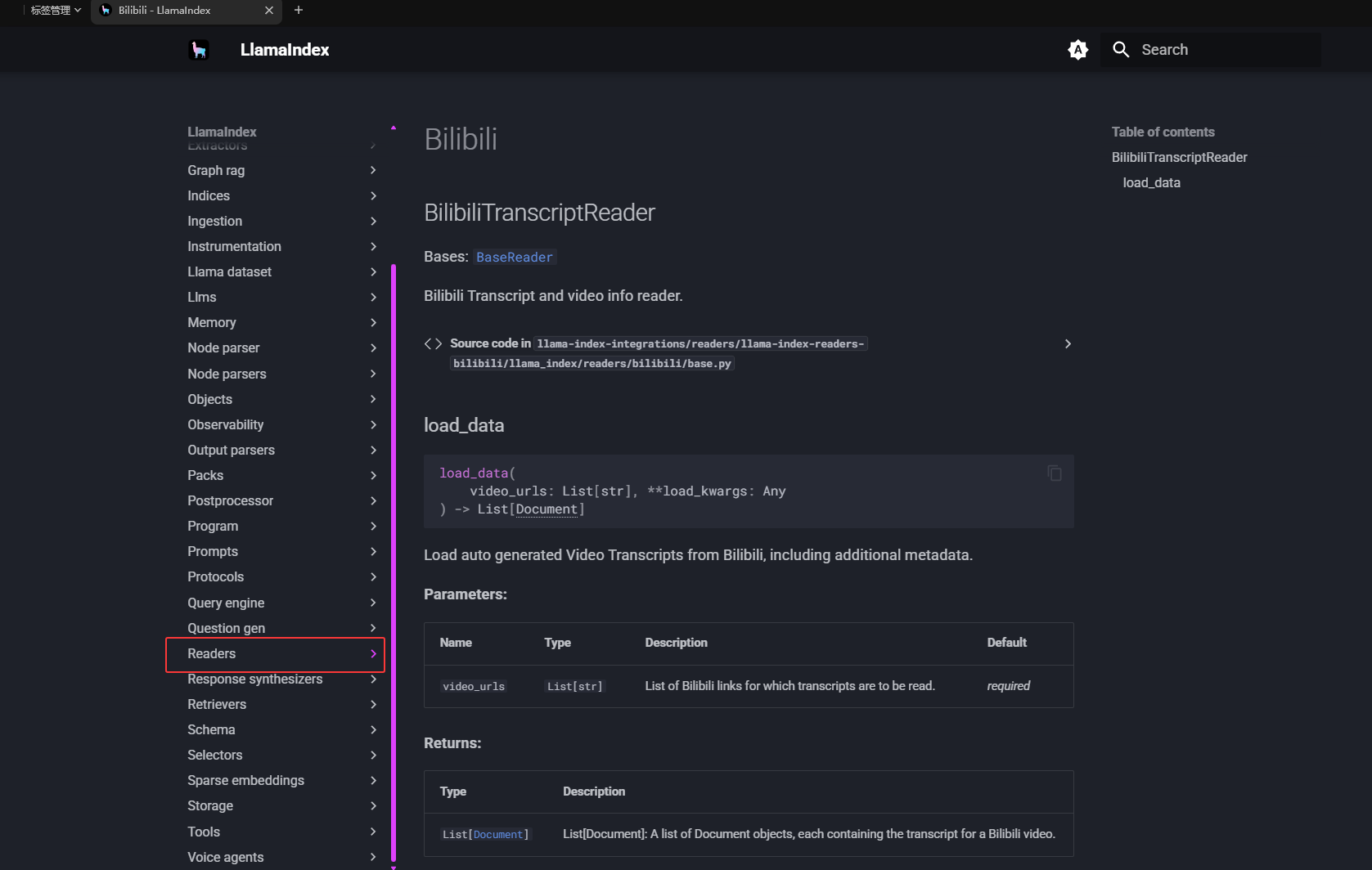This screenshot has width=1372, height=870.
Task: Open the Objects menu item
Action: tap(209, 399)
